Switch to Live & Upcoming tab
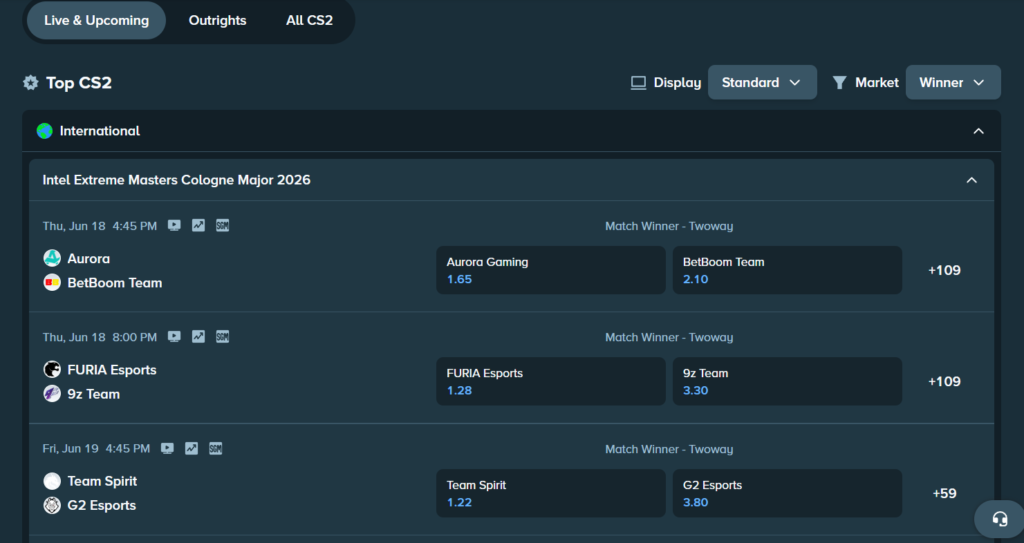This screenshot has width=1024, height=543. coord(97,20)
